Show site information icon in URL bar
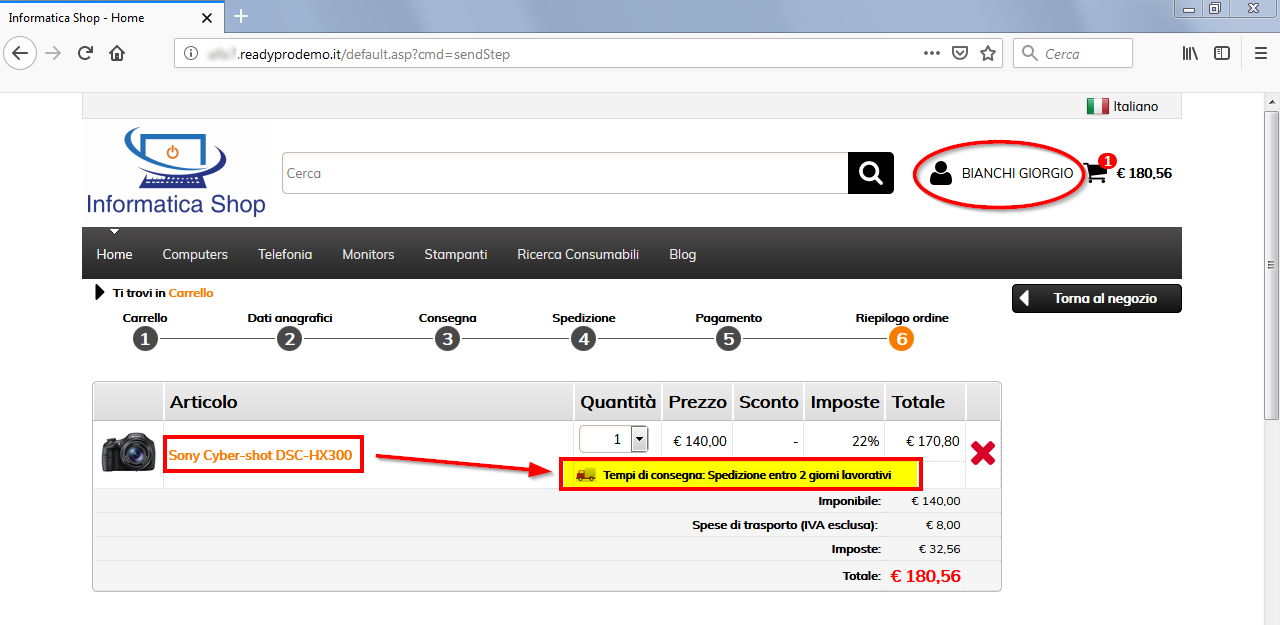The width and height of the screenshot is (1280, 625). tap(191, 54)
